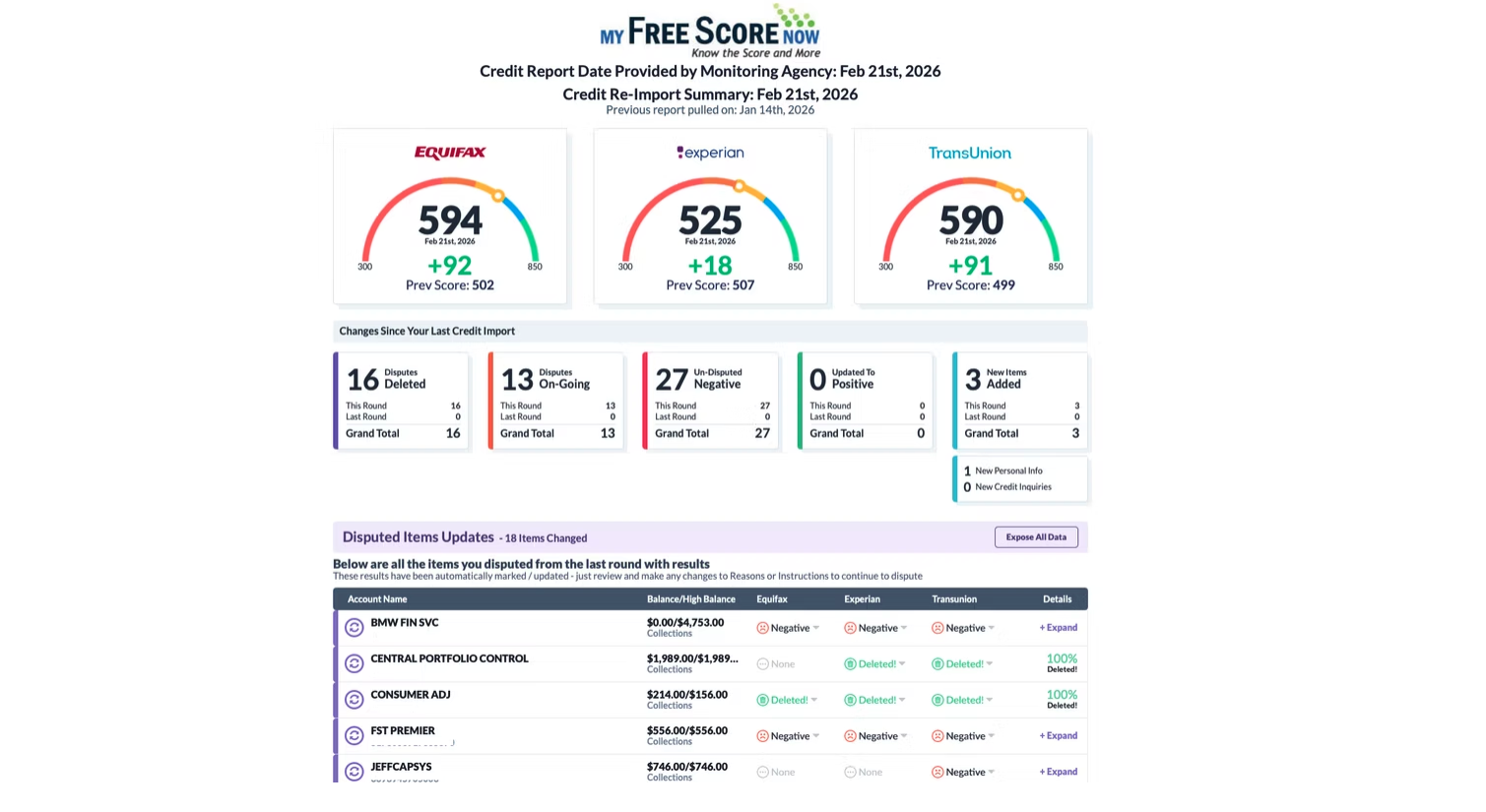Click the My Free Score Now logo
Image resolution: width=1486 pixels, height=812 pixels.
pos(710,31)
